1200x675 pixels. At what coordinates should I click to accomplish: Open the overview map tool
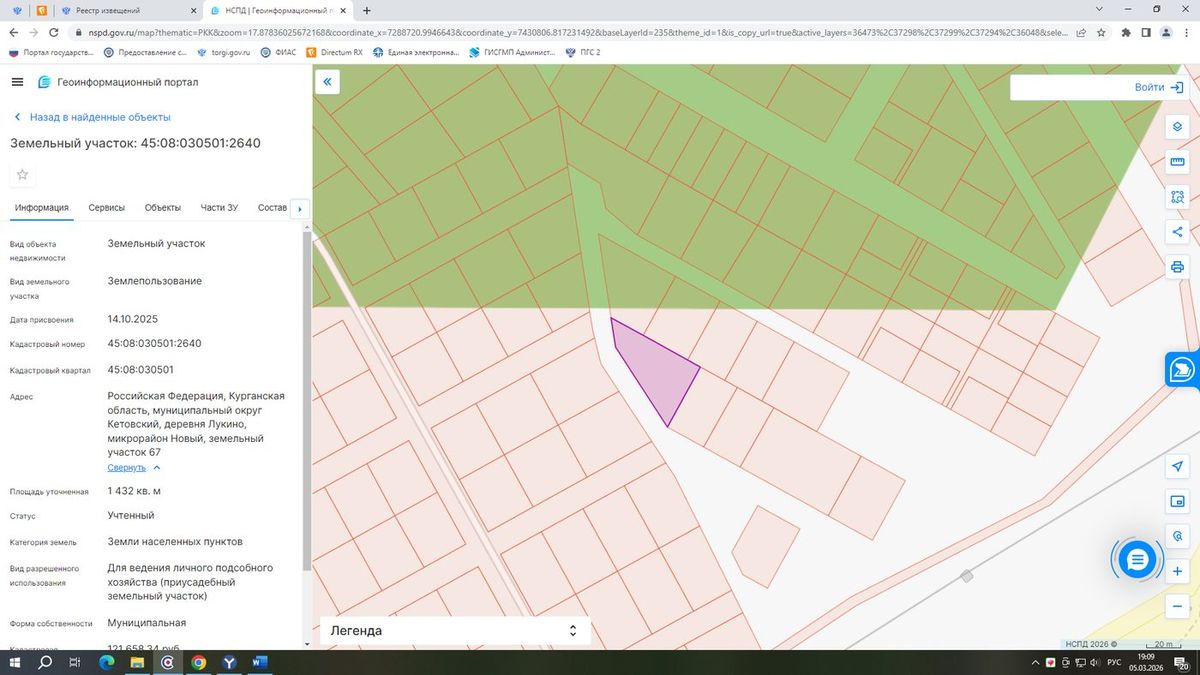1177,501
